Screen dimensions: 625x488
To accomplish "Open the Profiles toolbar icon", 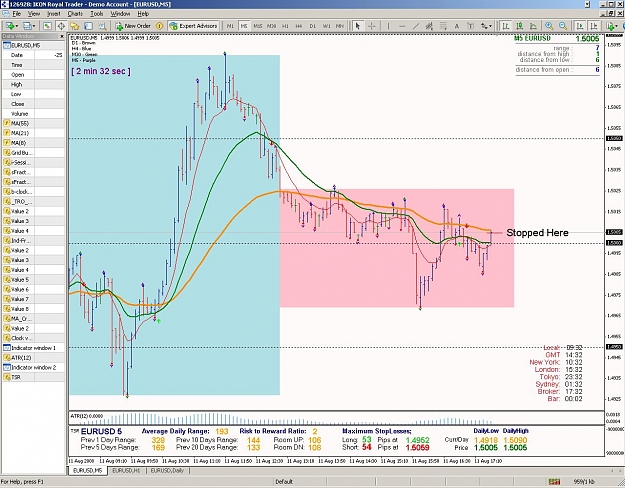I will 27,26.
